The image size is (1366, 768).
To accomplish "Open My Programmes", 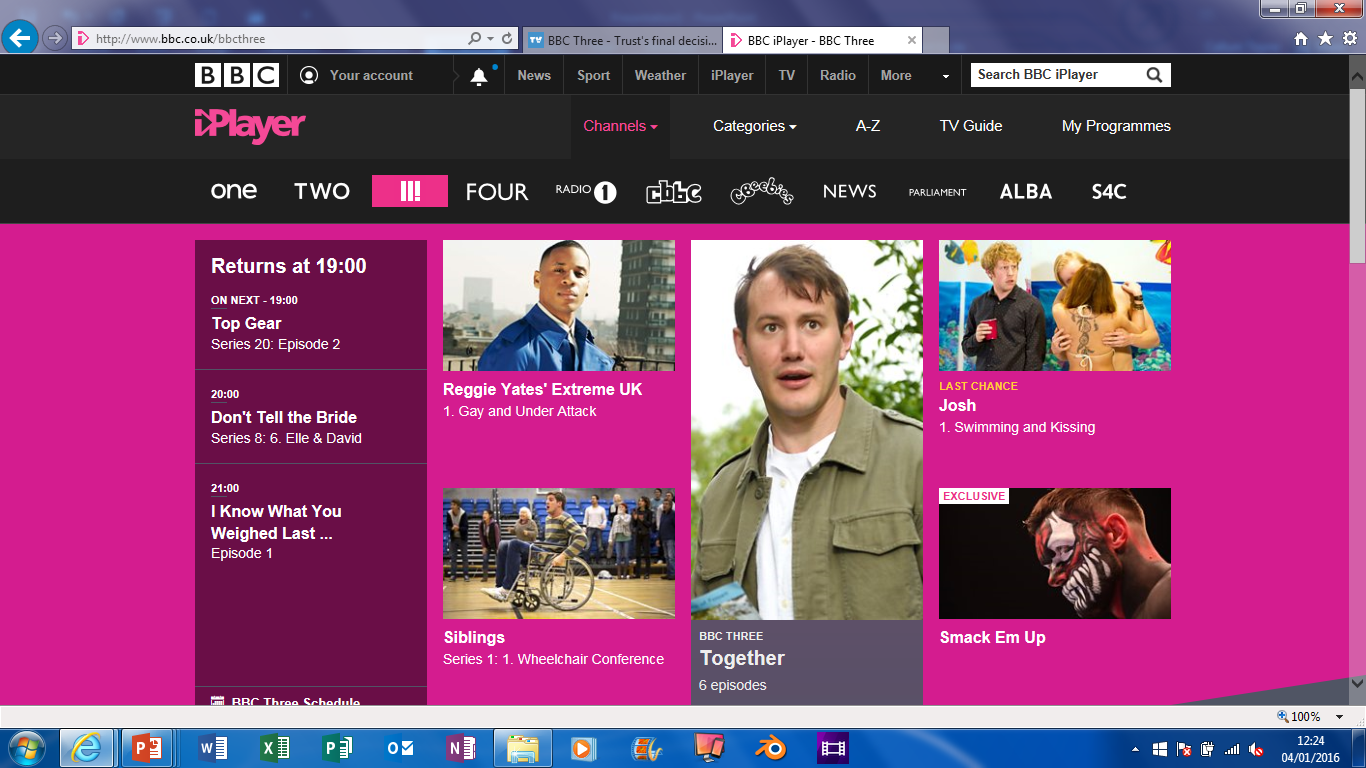I will click(x=1116, y=126).
